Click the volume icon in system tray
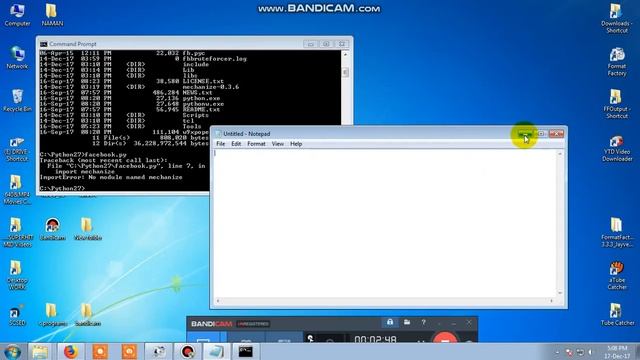640x360 pixels. [x=590, y=352]
